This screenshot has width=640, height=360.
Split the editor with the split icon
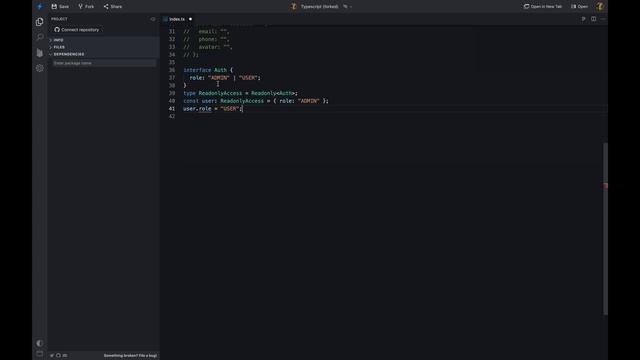(x=593, y=19)
